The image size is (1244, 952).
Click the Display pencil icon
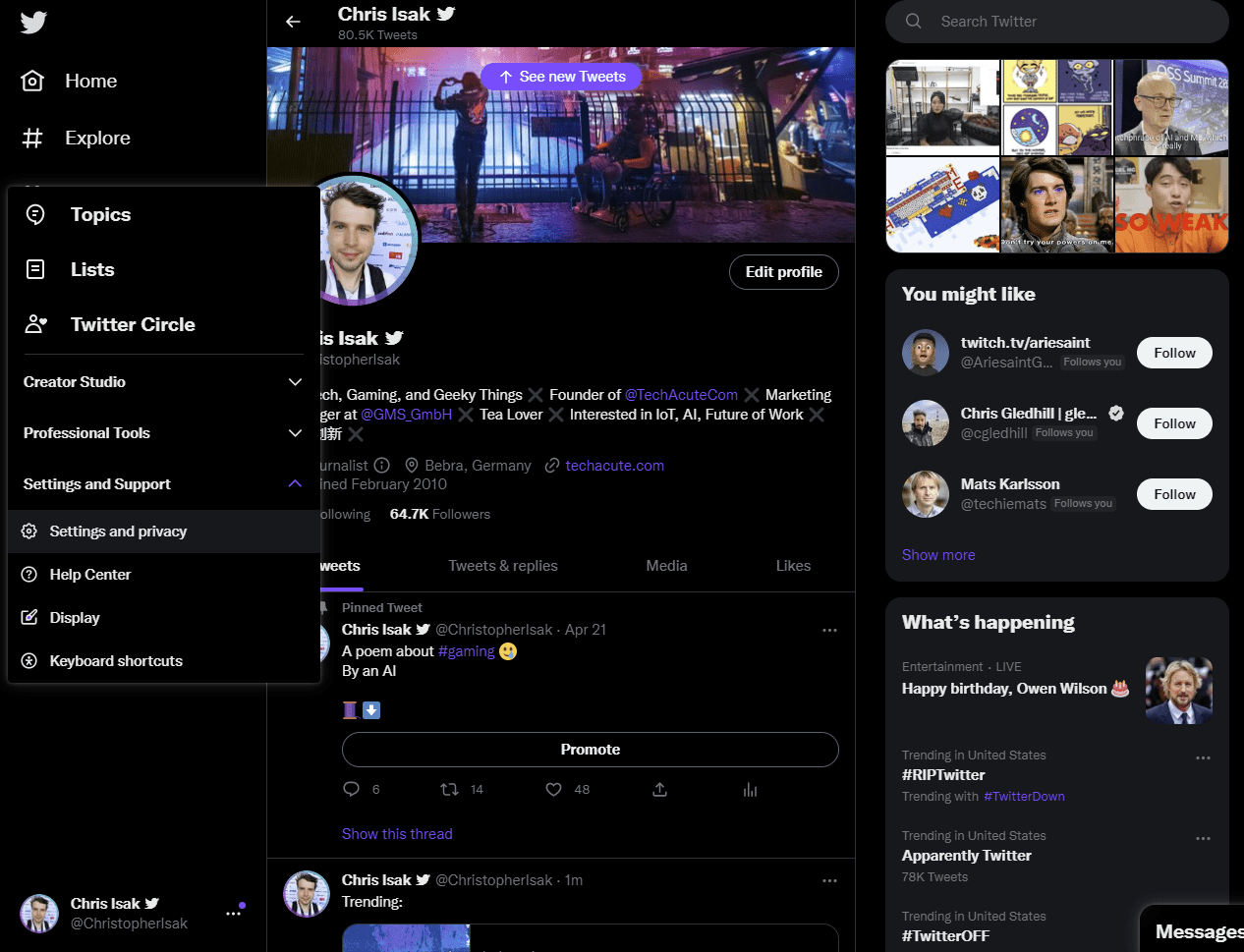point(29,618)
